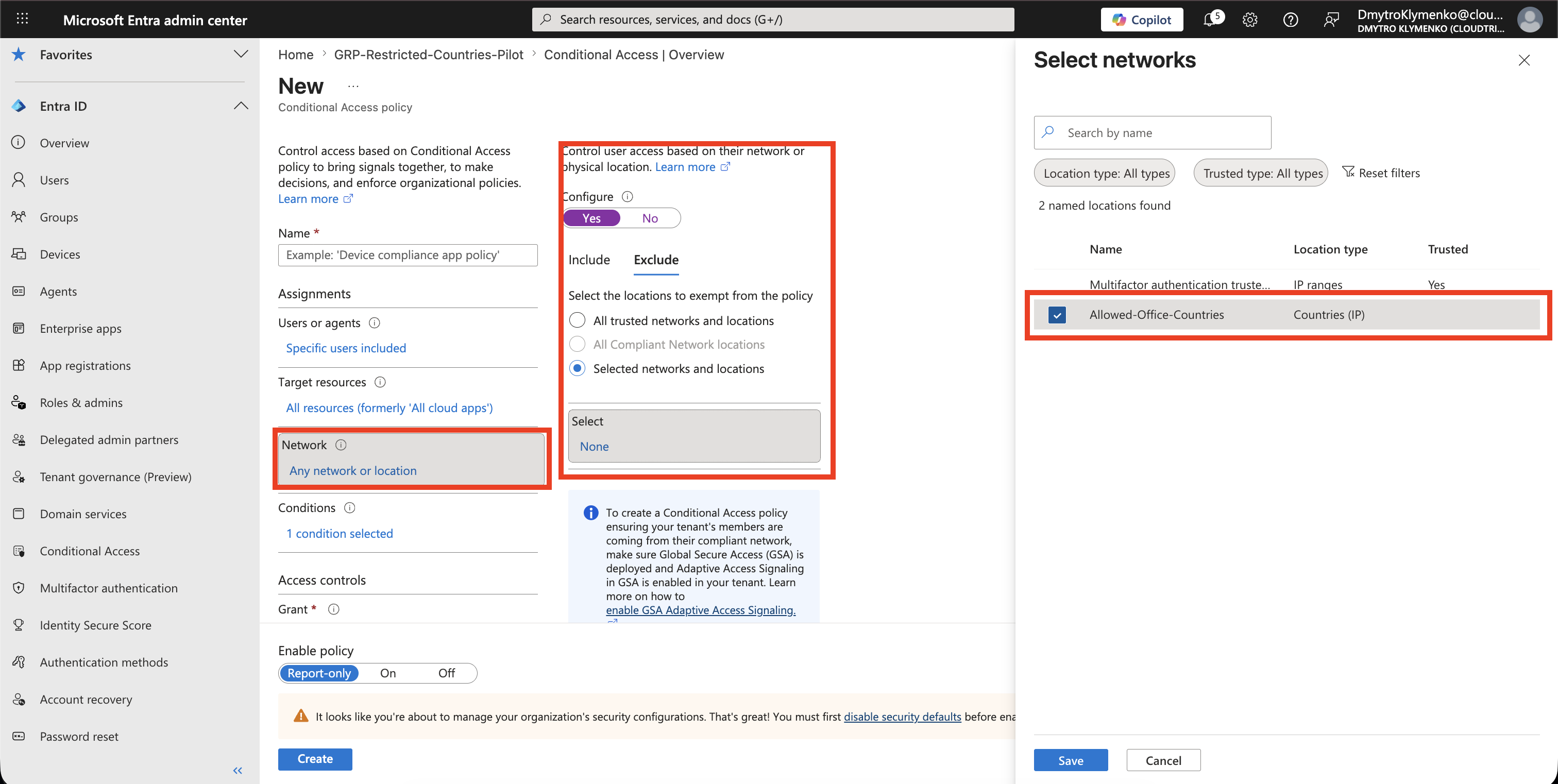This screenshot has width=1558, height=784.
Task: Click the Agents sidebar icon
Action: click(x=19, y=291)
